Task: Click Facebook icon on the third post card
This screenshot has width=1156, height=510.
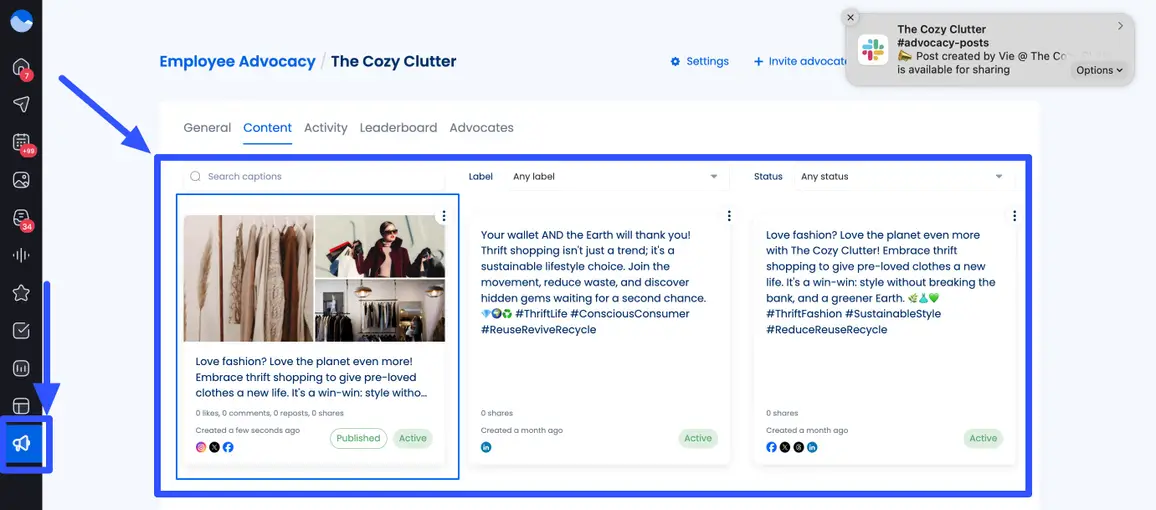Action: (771, 447)
